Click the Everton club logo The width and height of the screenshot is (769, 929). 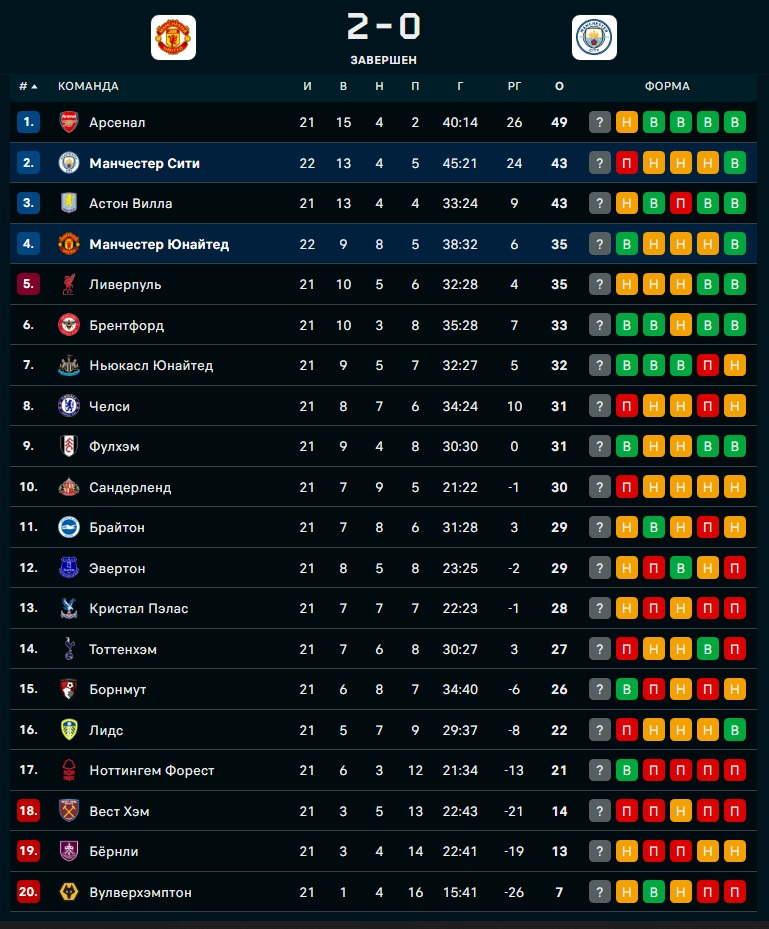[69, 568]
